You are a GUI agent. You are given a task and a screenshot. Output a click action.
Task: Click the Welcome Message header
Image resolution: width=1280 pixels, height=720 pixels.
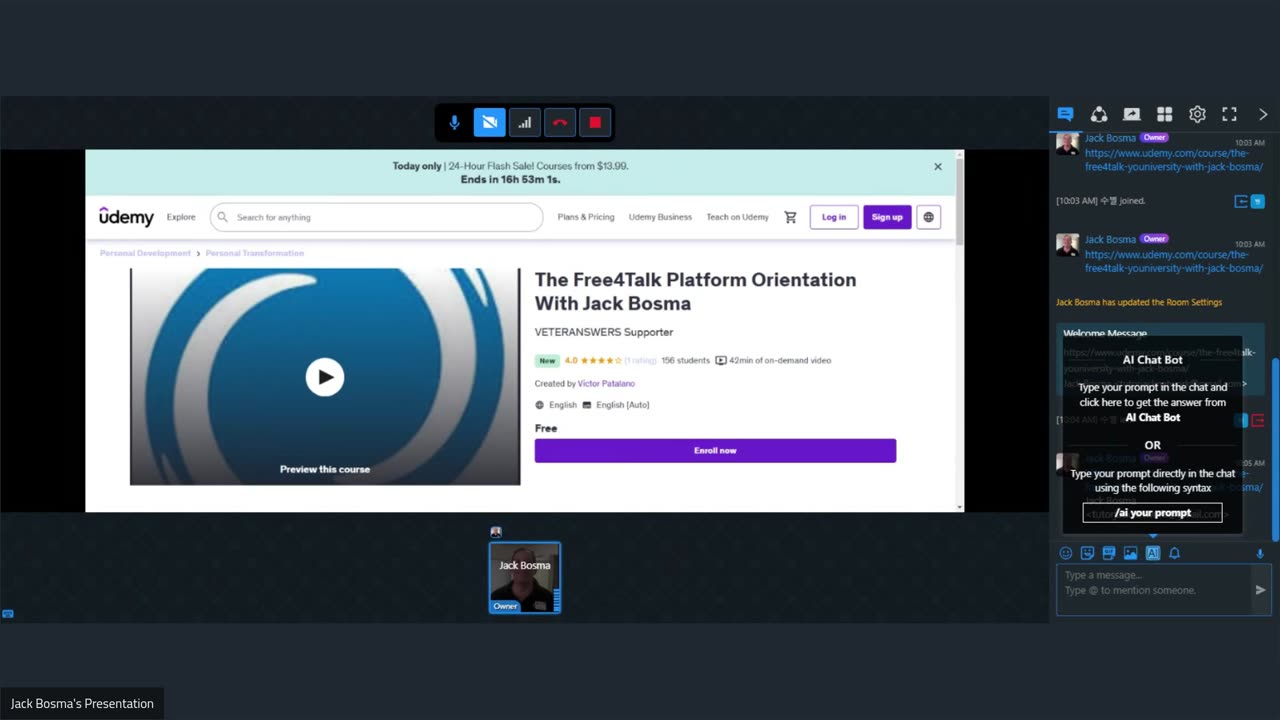pyautogui.click(x=1105, y=333)
